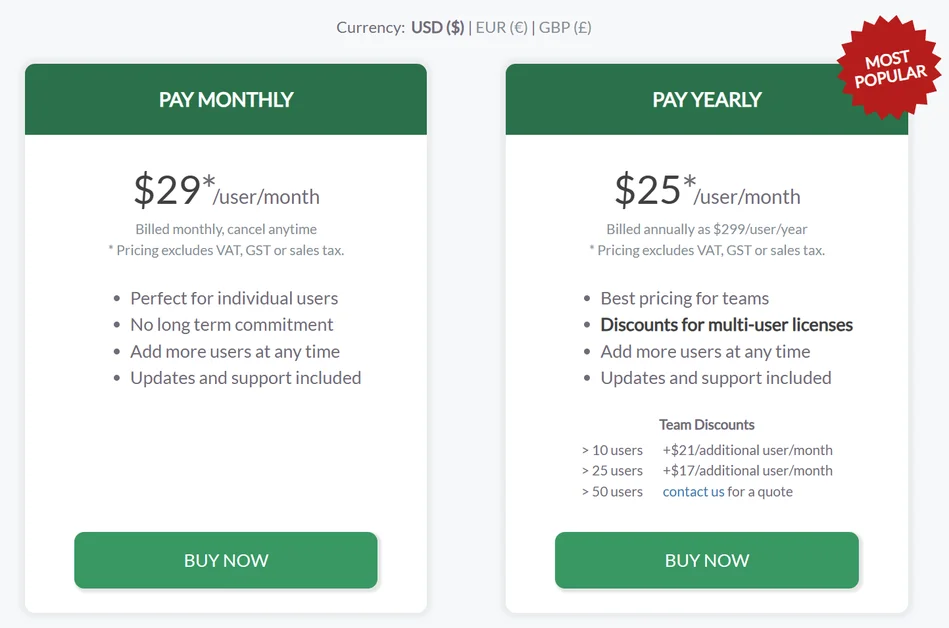The image size is (949, 628).
Task: Switch currency to GBP (£)
Action: click(565, 27)
